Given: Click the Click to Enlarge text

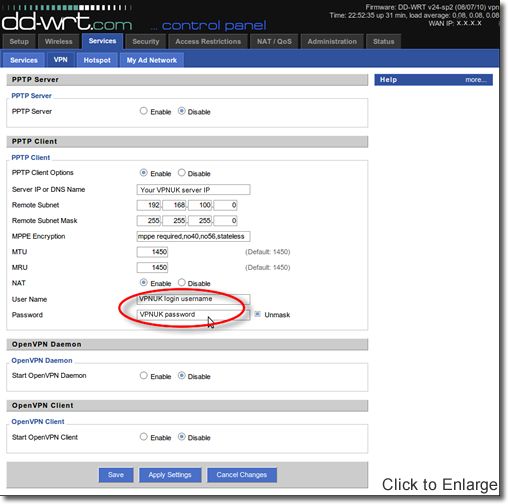Looking at the screenshot, I should [x=439, y=485].
